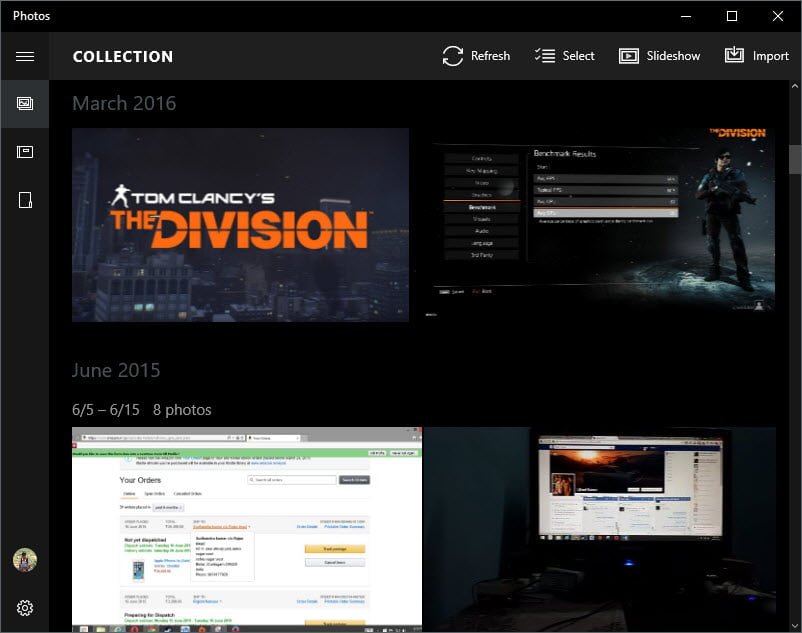Click the 6/5 – 6/15 date range label
This screenshot has width=802, height=633.
tap(106, 410)
